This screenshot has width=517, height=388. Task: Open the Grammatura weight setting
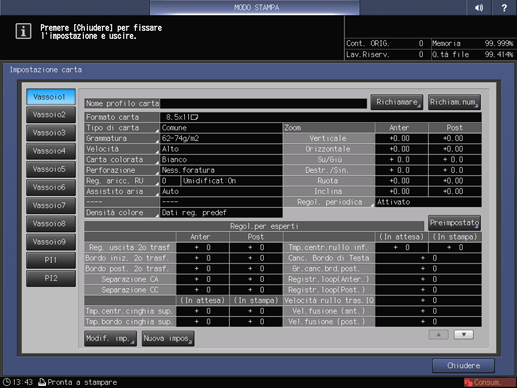[x=122, y=138]
